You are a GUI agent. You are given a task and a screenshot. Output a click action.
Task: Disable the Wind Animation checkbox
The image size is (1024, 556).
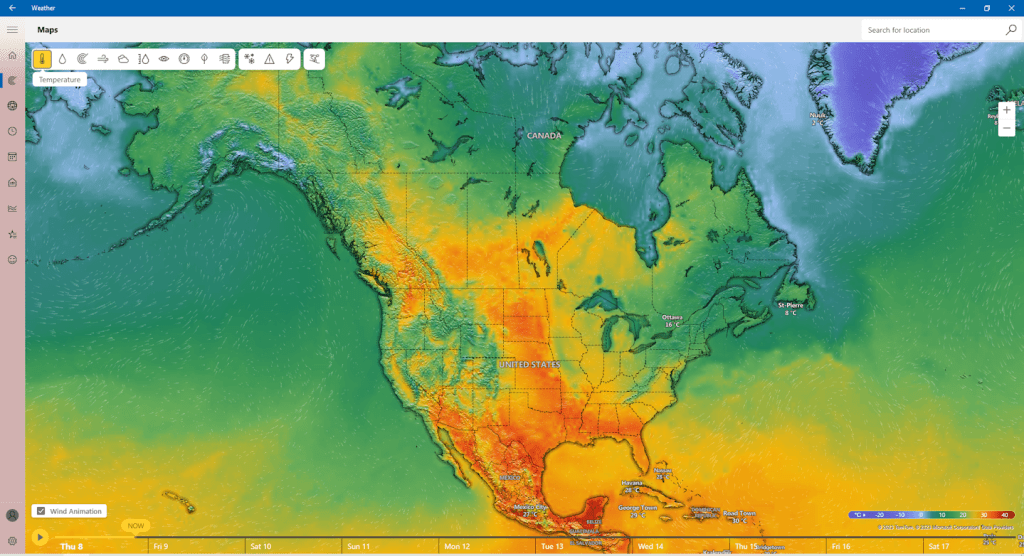tap(40, 511)
